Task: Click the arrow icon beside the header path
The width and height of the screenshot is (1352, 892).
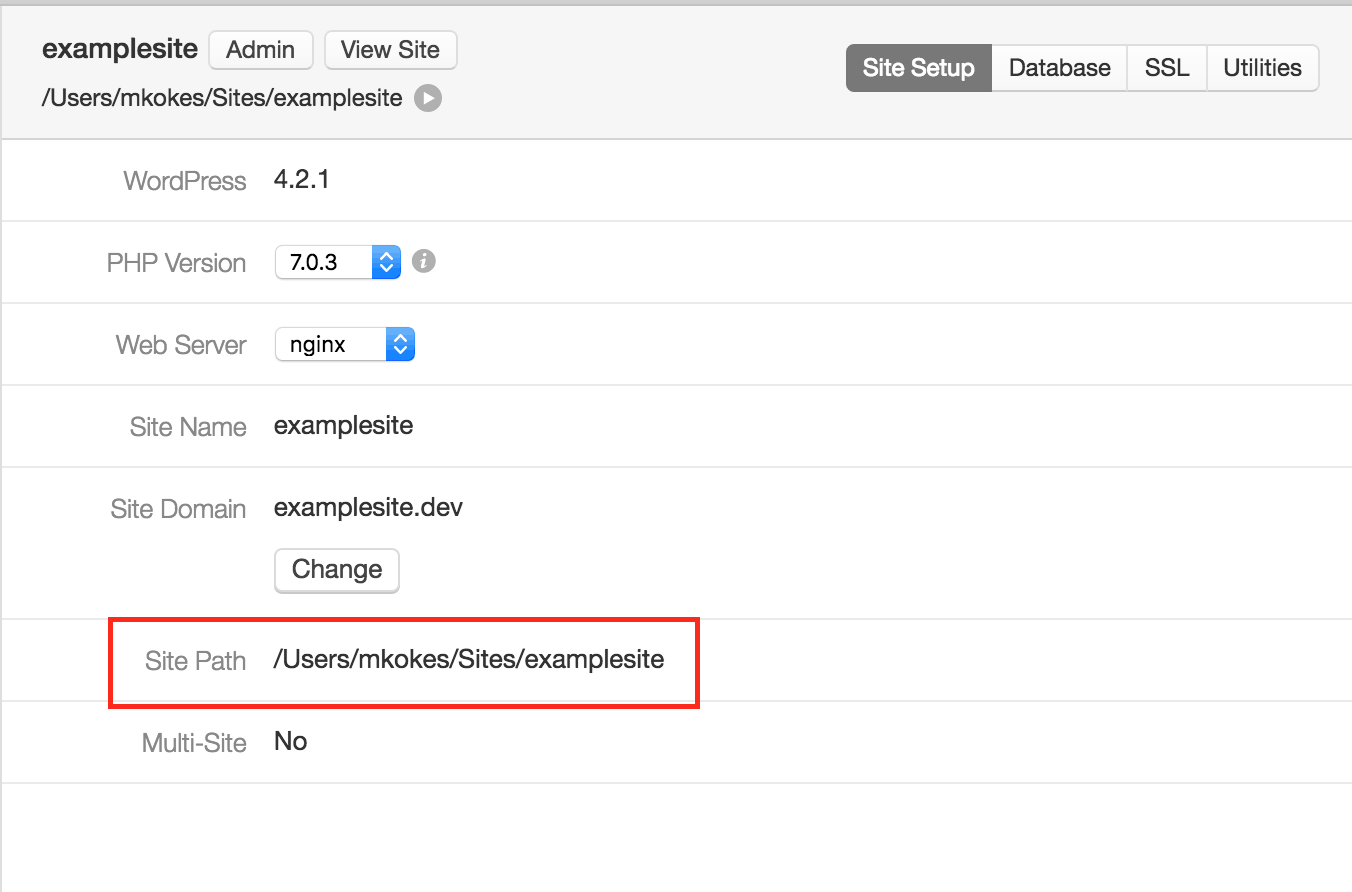Action: pyautogui.click(x=428, y=98)
